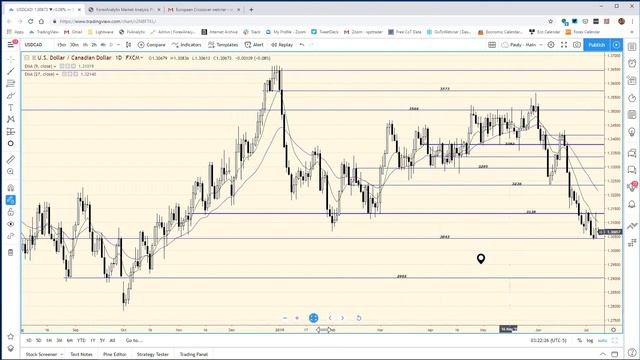640x360 pixels.
Task: Select the Text annotation tool
Action: (11, 107)
